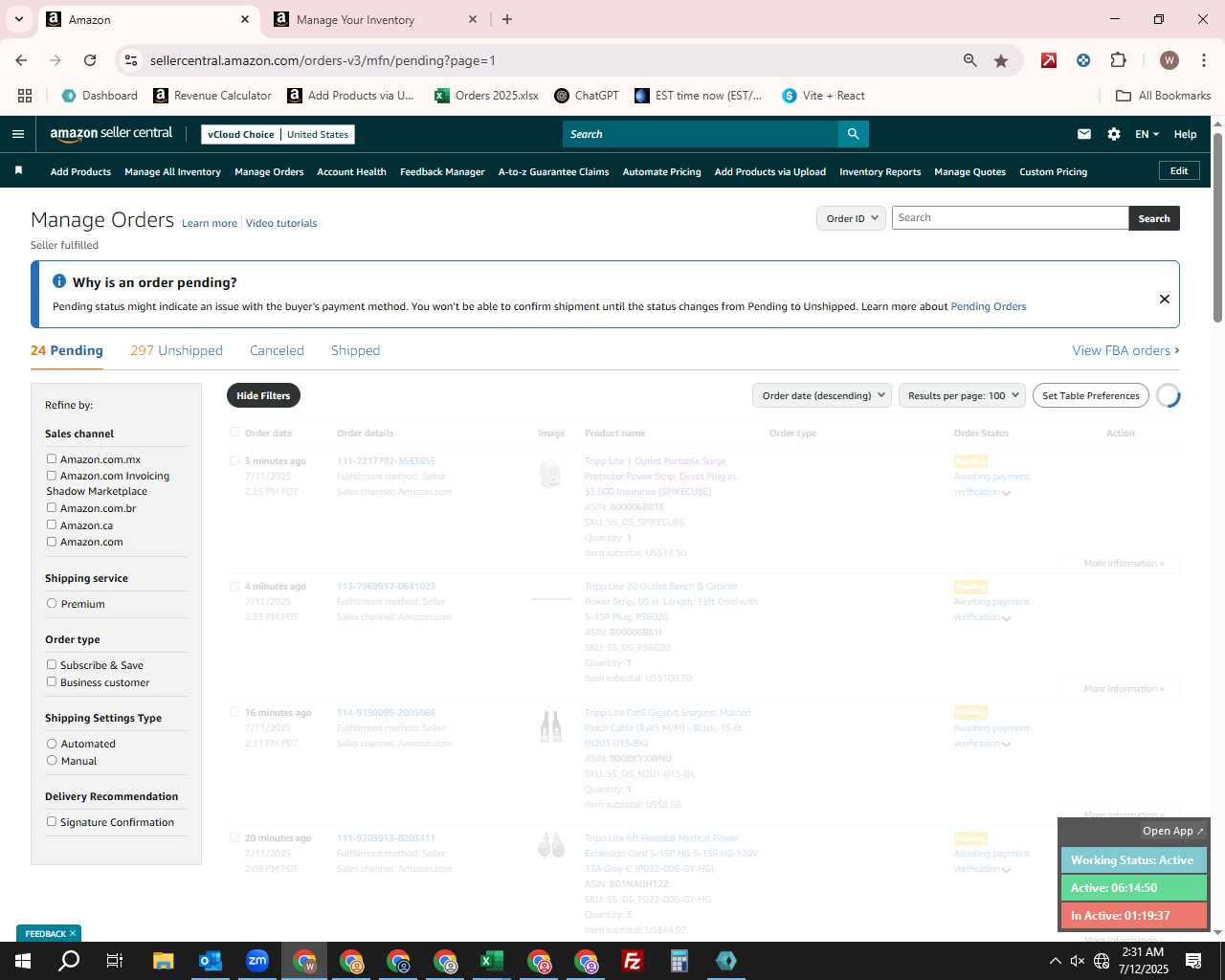The image size is (1225, 980).
Task: Open Account Health in nav bar
Action: pyautogui.click(x=351, y=172)
